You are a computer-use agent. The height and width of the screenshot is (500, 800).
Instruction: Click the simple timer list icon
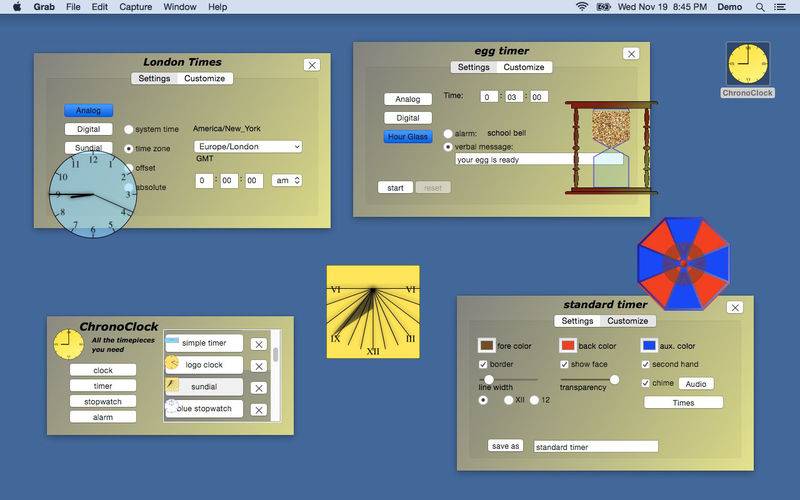point(172,341)
